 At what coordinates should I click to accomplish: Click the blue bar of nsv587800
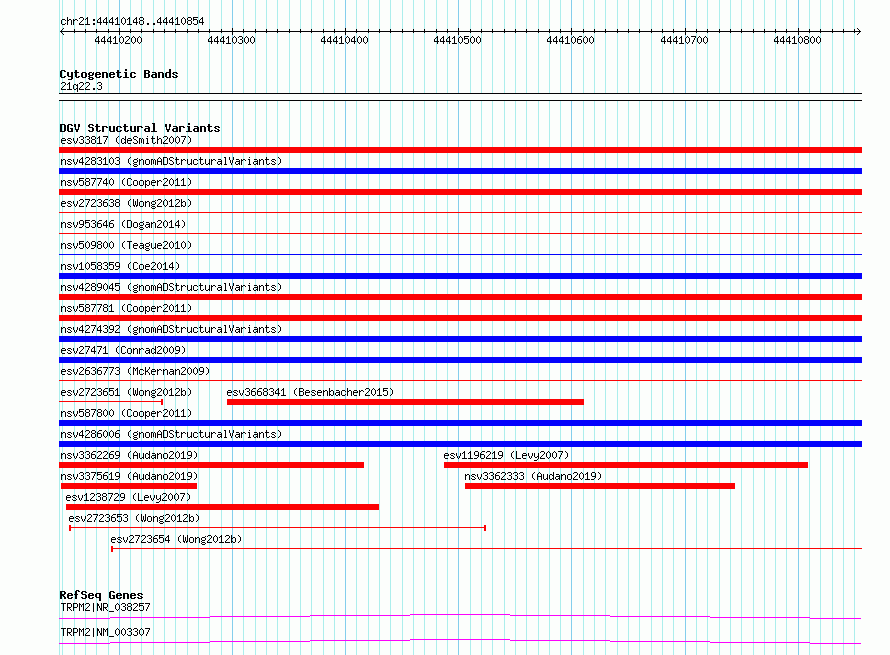[460, 423]
